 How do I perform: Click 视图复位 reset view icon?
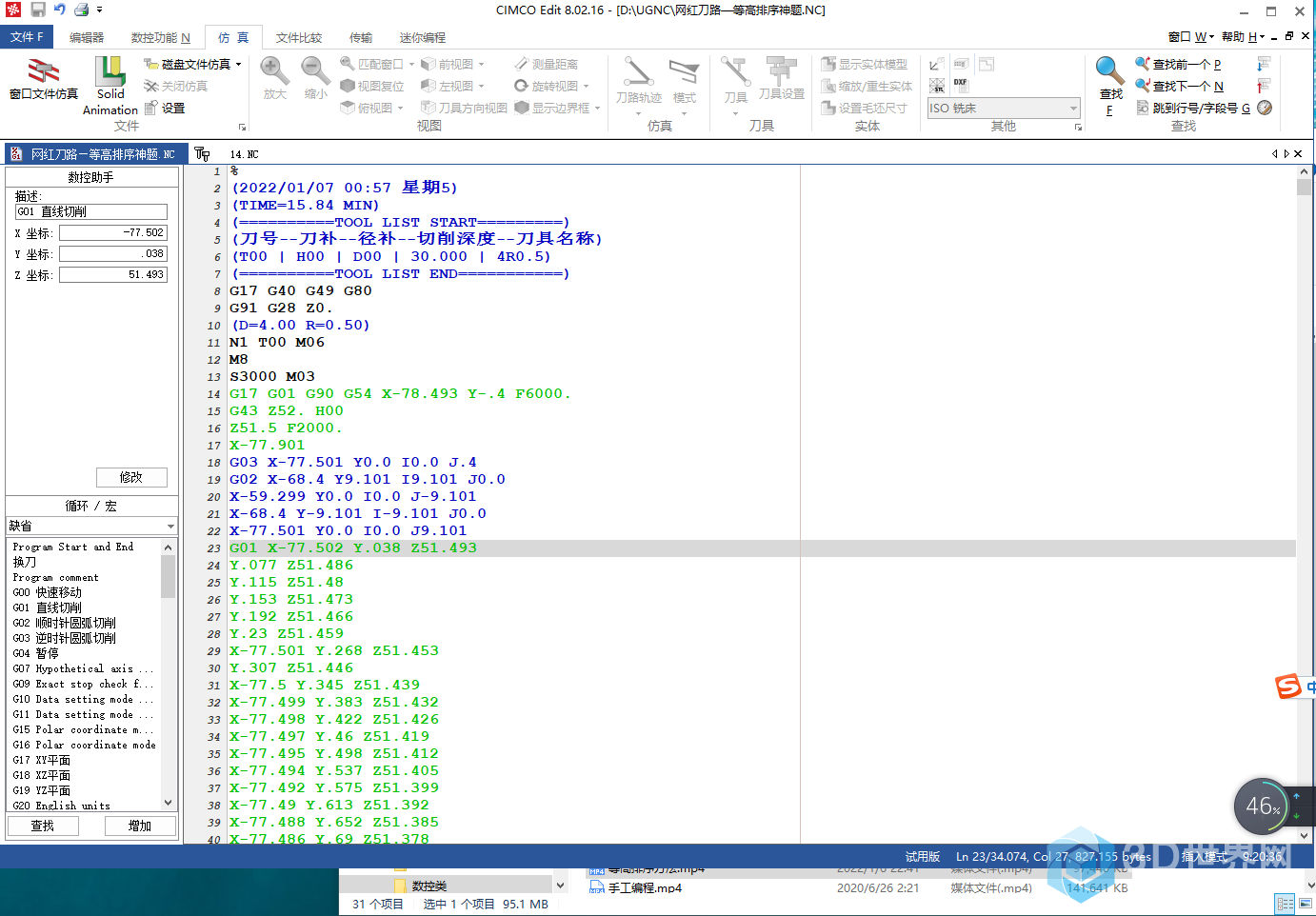tap(372, 86)
